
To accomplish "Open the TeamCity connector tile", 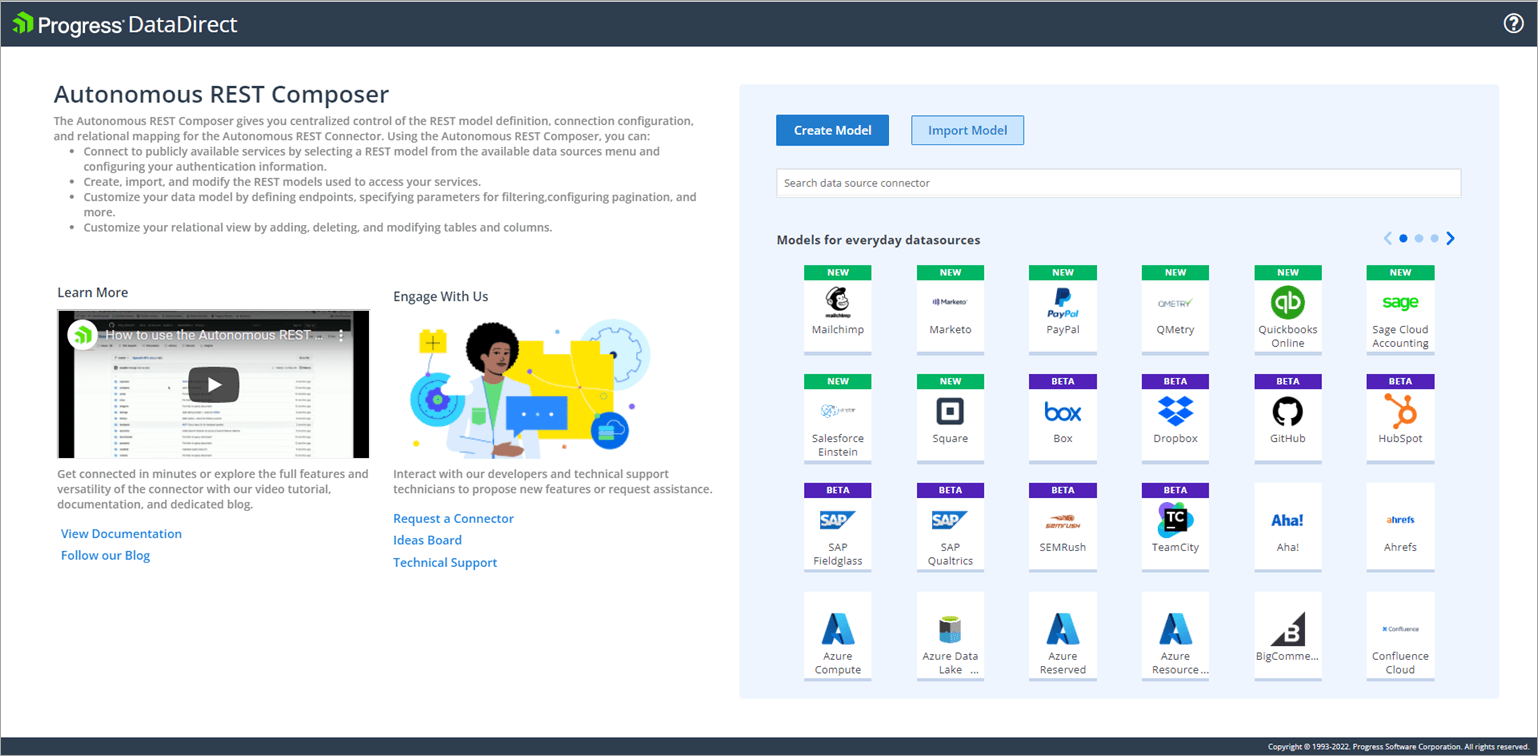I will coord(1175,527).
